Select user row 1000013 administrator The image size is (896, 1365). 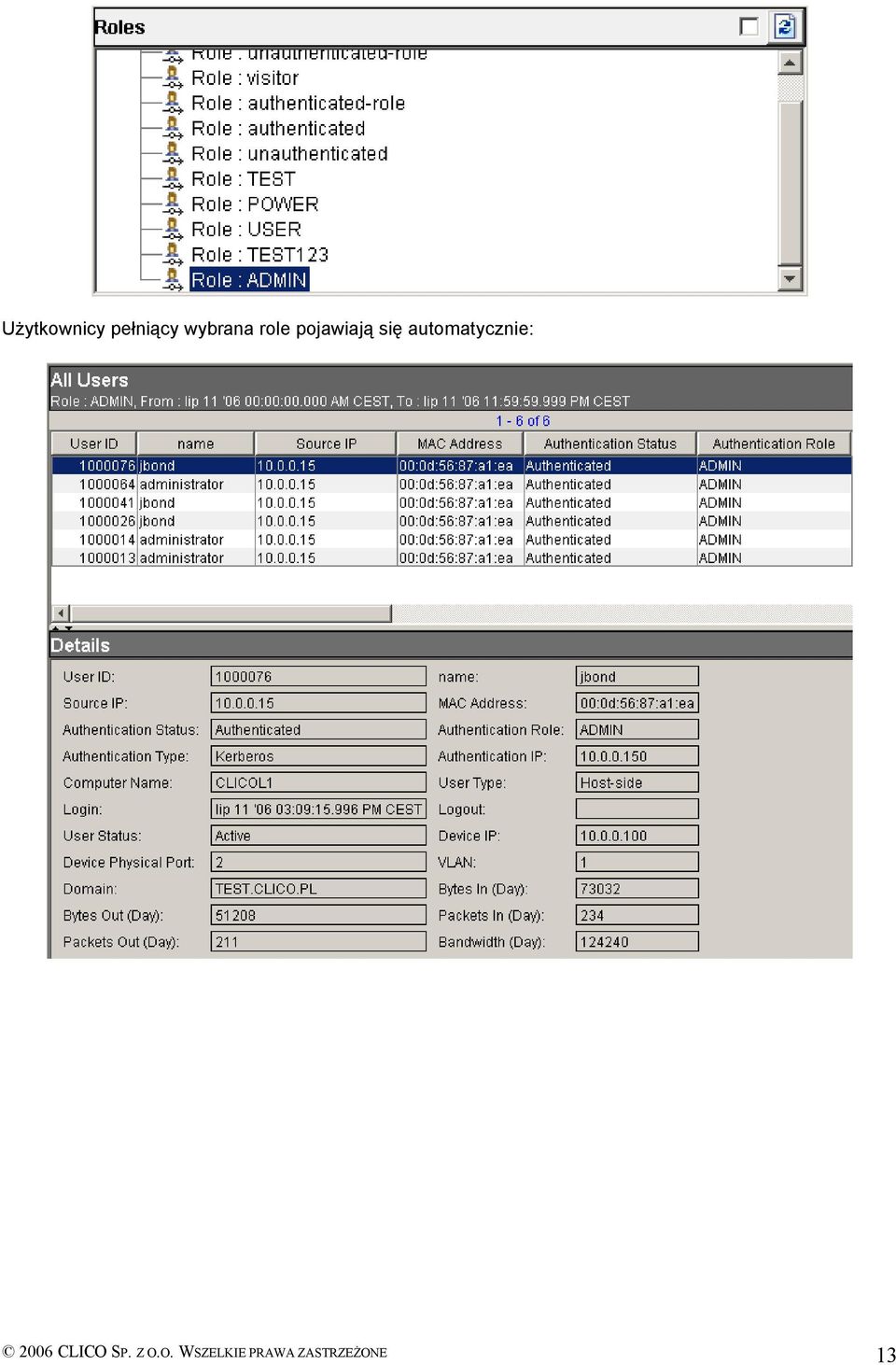pyautogui.click(x=452, y=557)
